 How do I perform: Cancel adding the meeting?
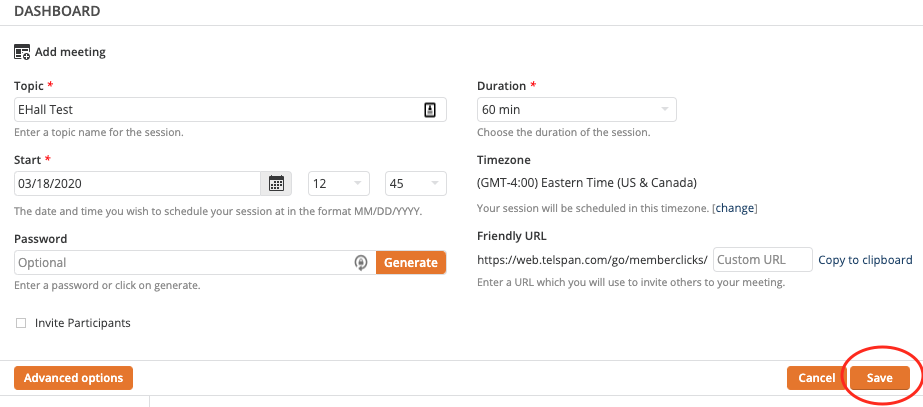click(816, 378)
